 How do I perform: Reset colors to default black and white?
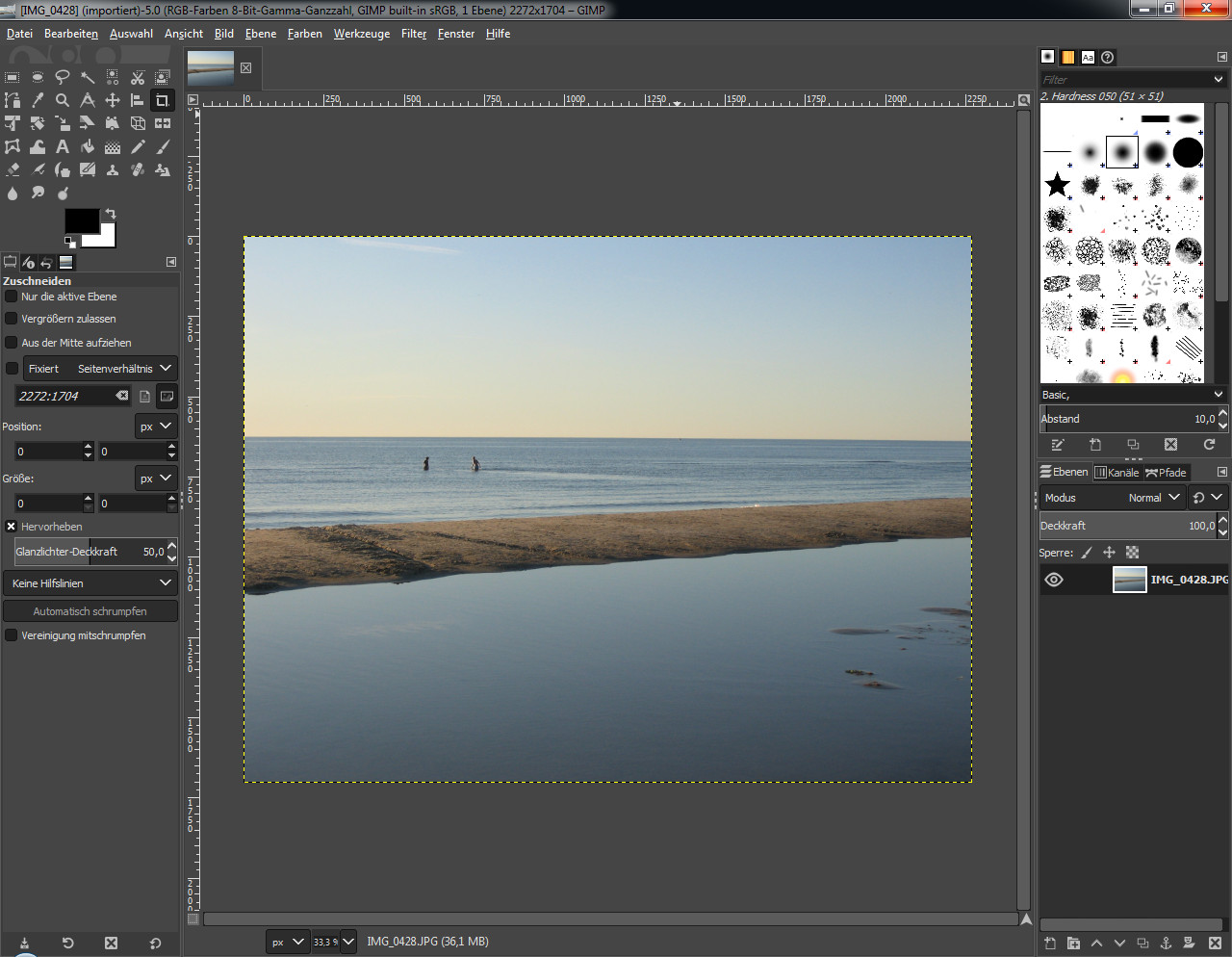[69, 242]
